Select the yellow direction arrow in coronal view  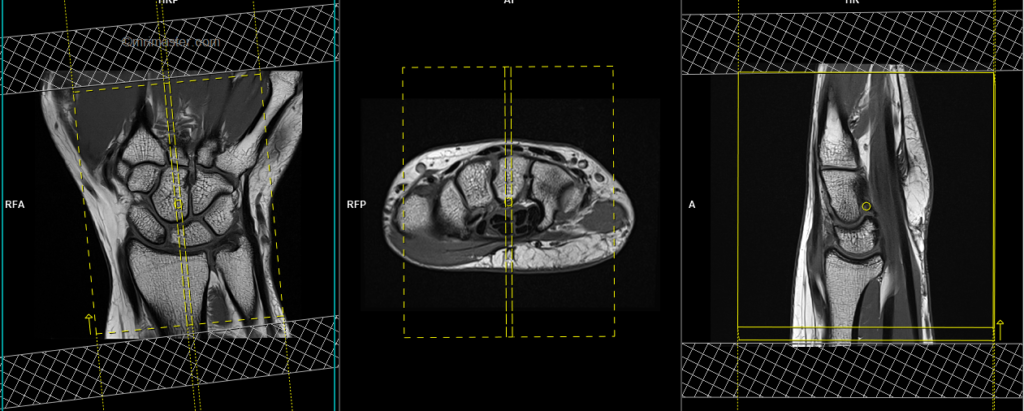pos(89,323)
